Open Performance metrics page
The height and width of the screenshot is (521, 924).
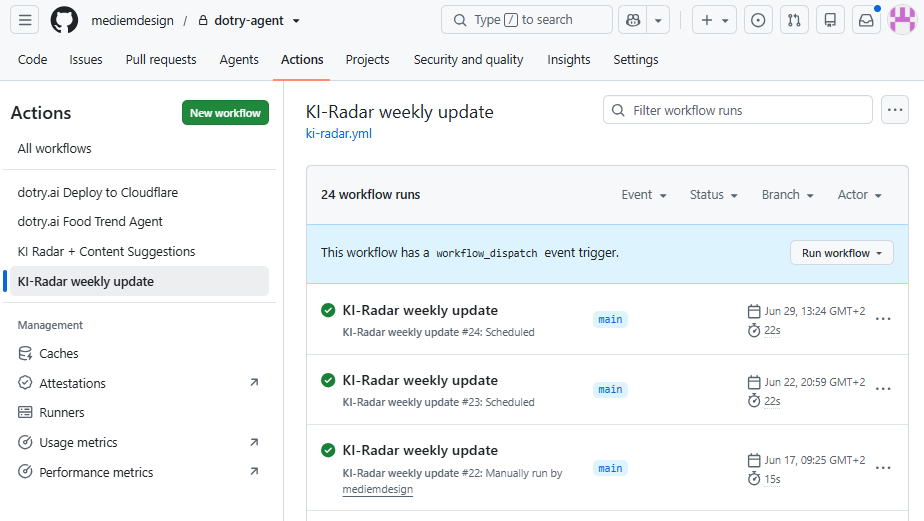[x=140, y=472]
